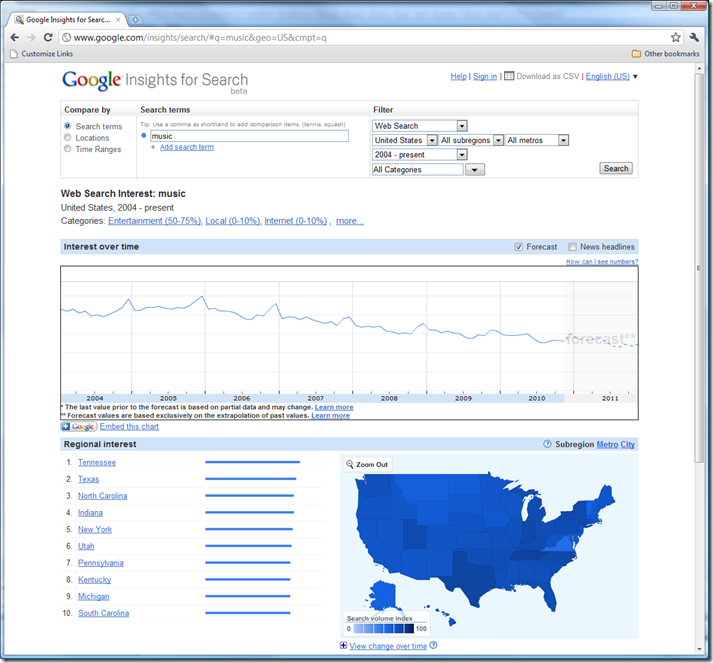
Task: Click the scrollbar down arrow
Action: 699,649
